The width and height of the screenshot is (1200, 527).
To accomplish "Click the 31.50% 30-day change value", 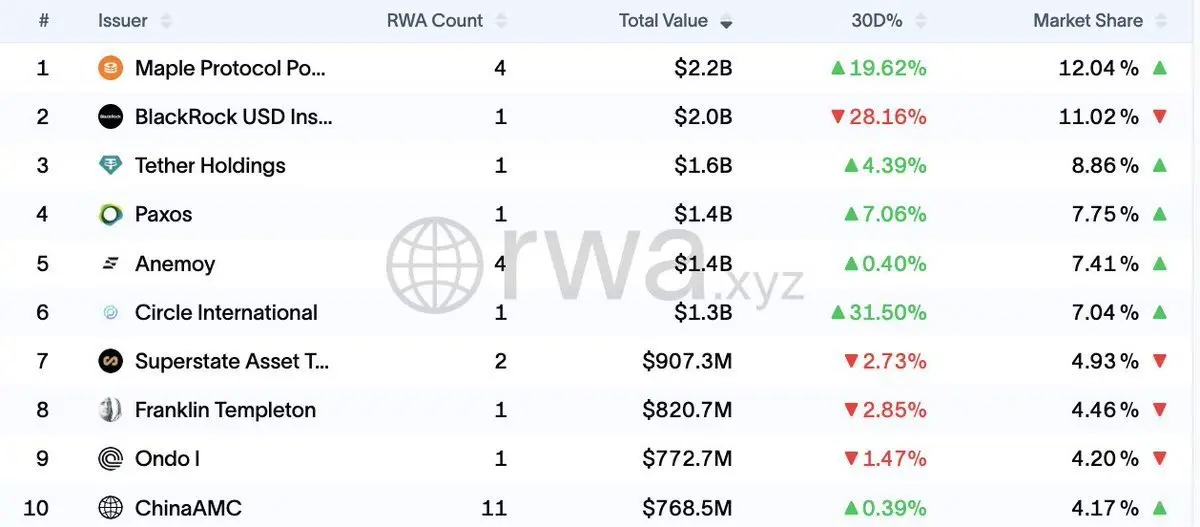I will [888, 312].
